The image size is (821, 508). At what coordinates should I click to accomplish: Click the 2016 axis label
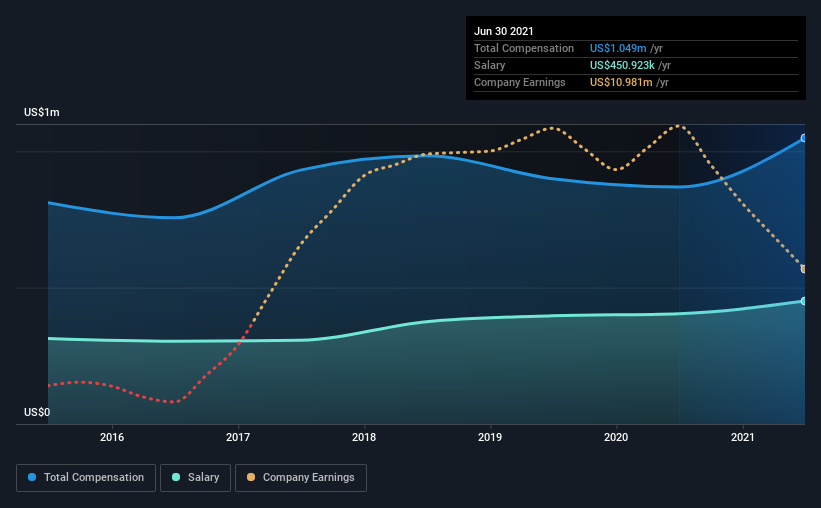(x=112, y=437)
